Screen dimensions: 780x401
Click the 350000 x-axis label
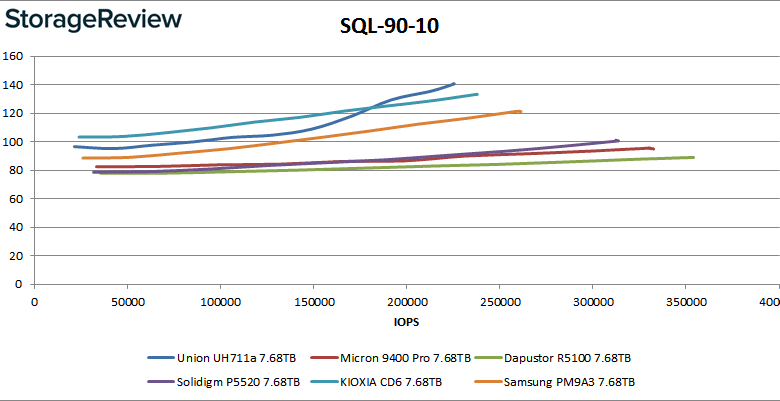click(x=685, y=302)
